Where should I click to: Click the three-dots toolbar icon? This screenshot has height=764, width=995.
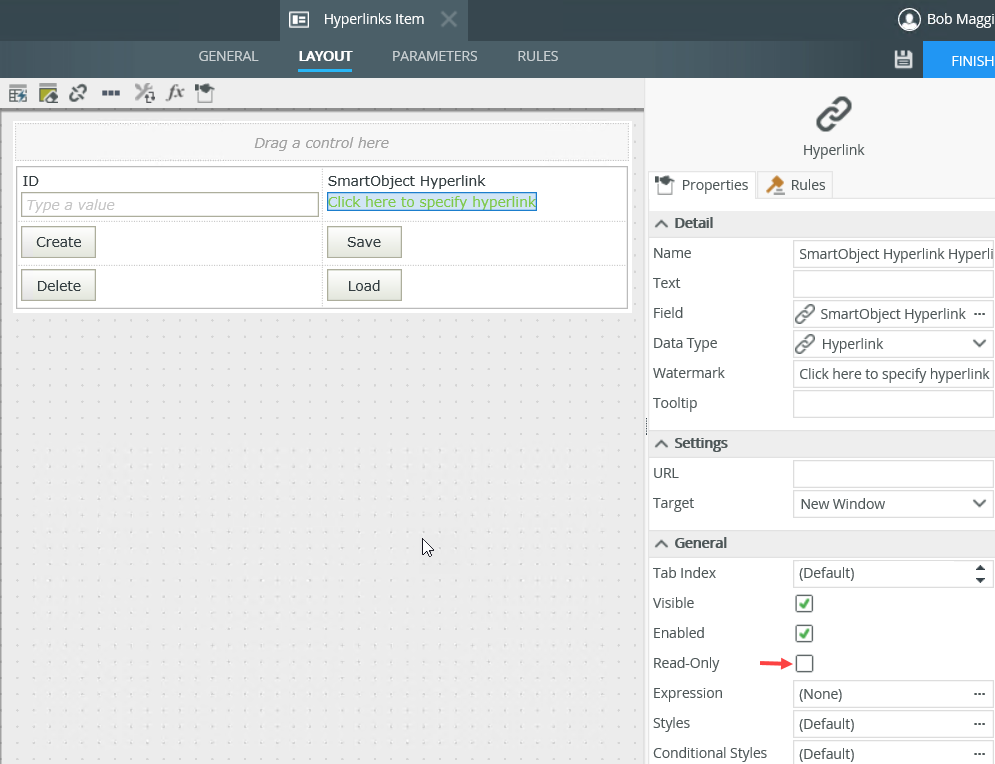111,93
